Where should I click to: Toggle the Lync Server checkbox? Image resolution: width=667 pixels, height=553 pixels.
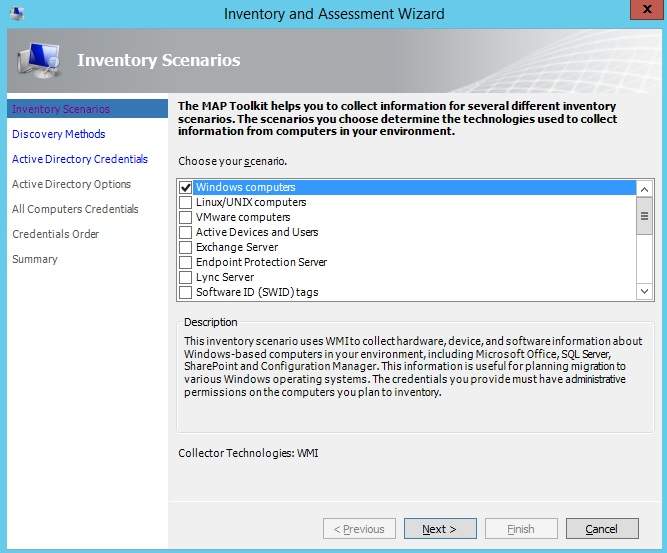point(185,277)
